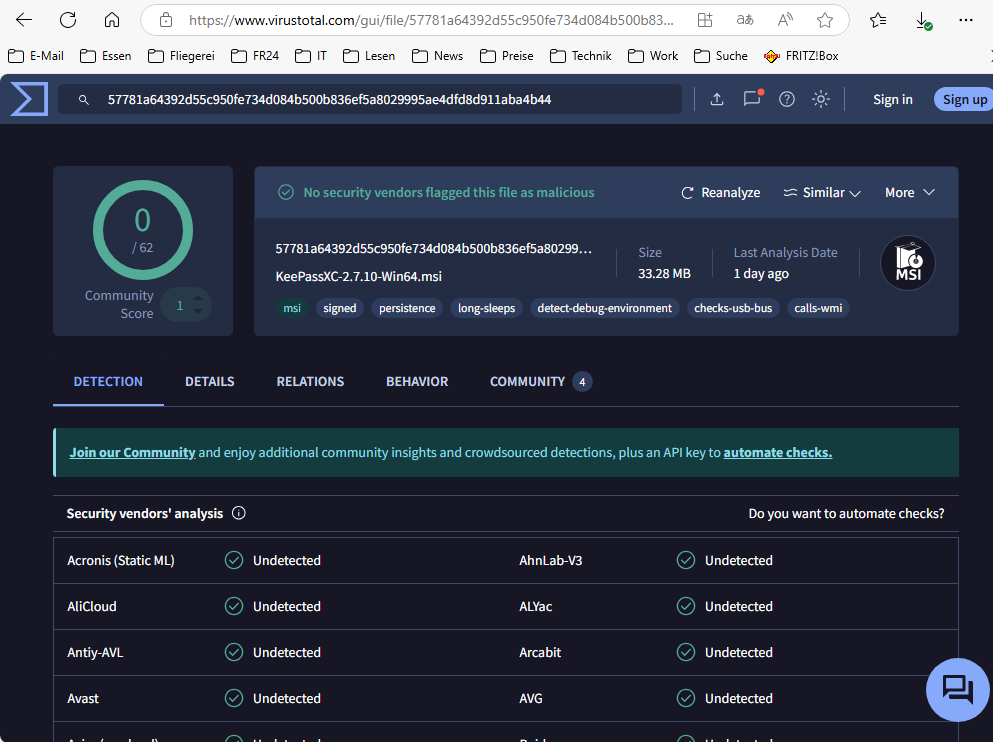Click the persistence tag chip

tap(407, 308)
